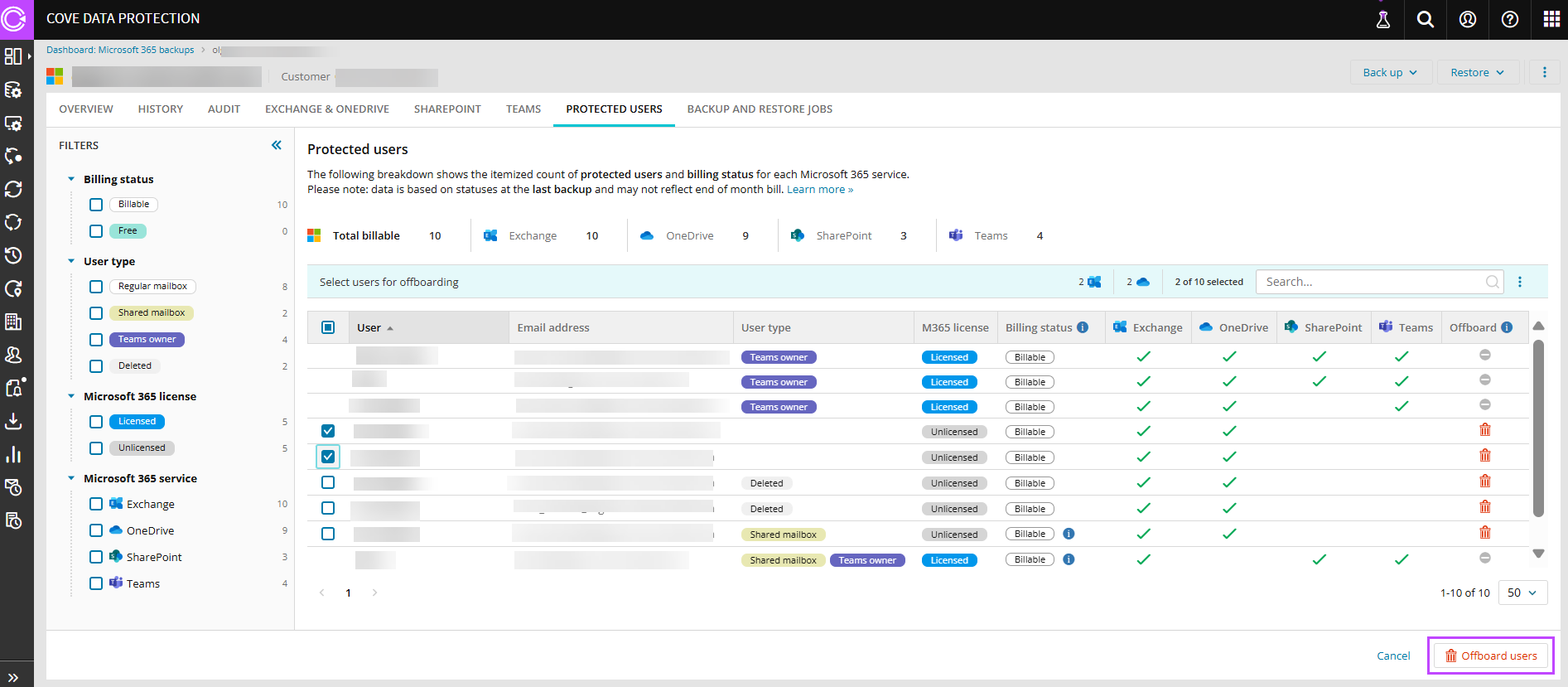This screenshot has height=687, width=1568.
Task: Open the app launcher grid icon
Action: tap(1551, 19)
